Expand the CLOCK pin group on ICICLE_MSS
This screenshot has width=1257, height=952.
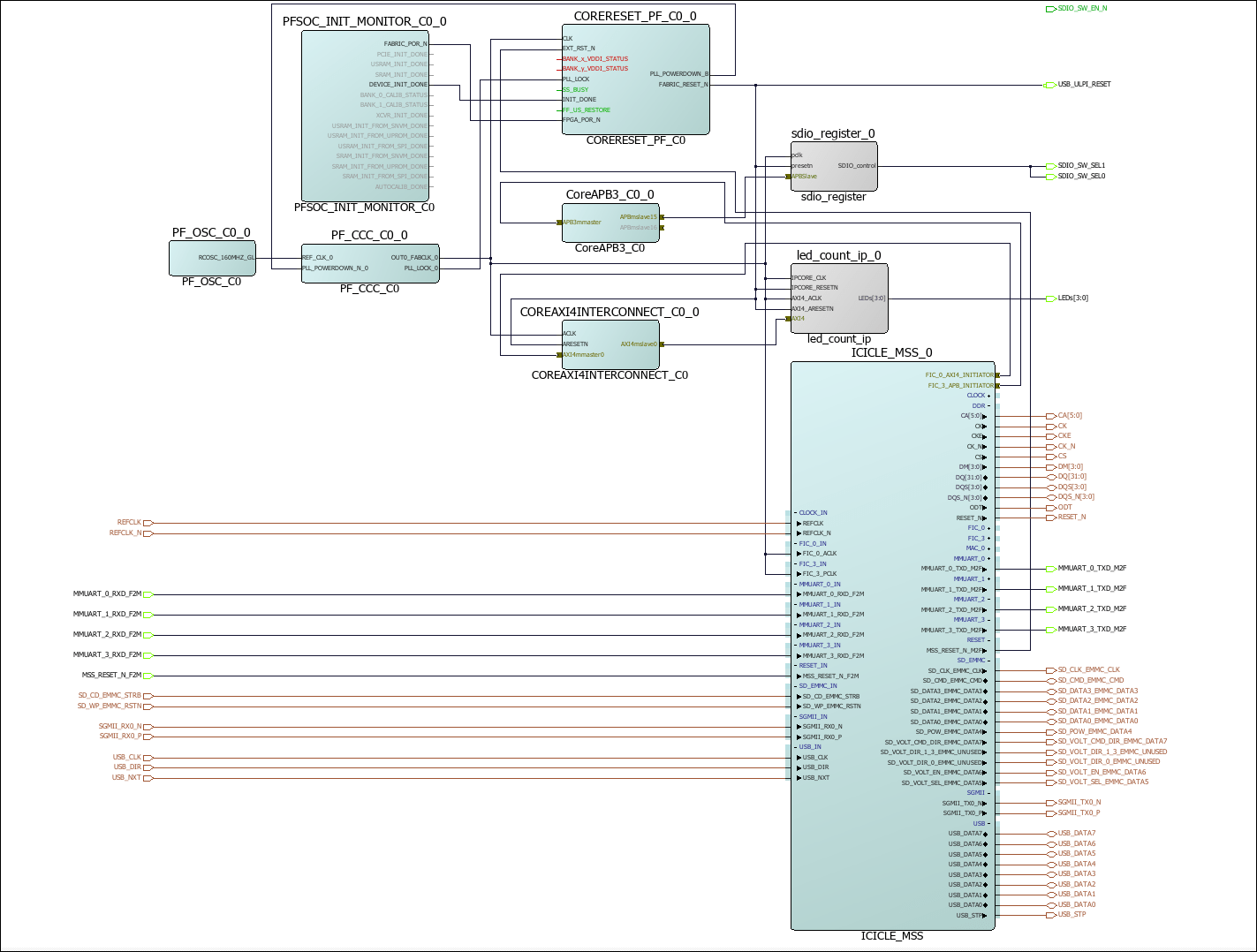point(988,396)
